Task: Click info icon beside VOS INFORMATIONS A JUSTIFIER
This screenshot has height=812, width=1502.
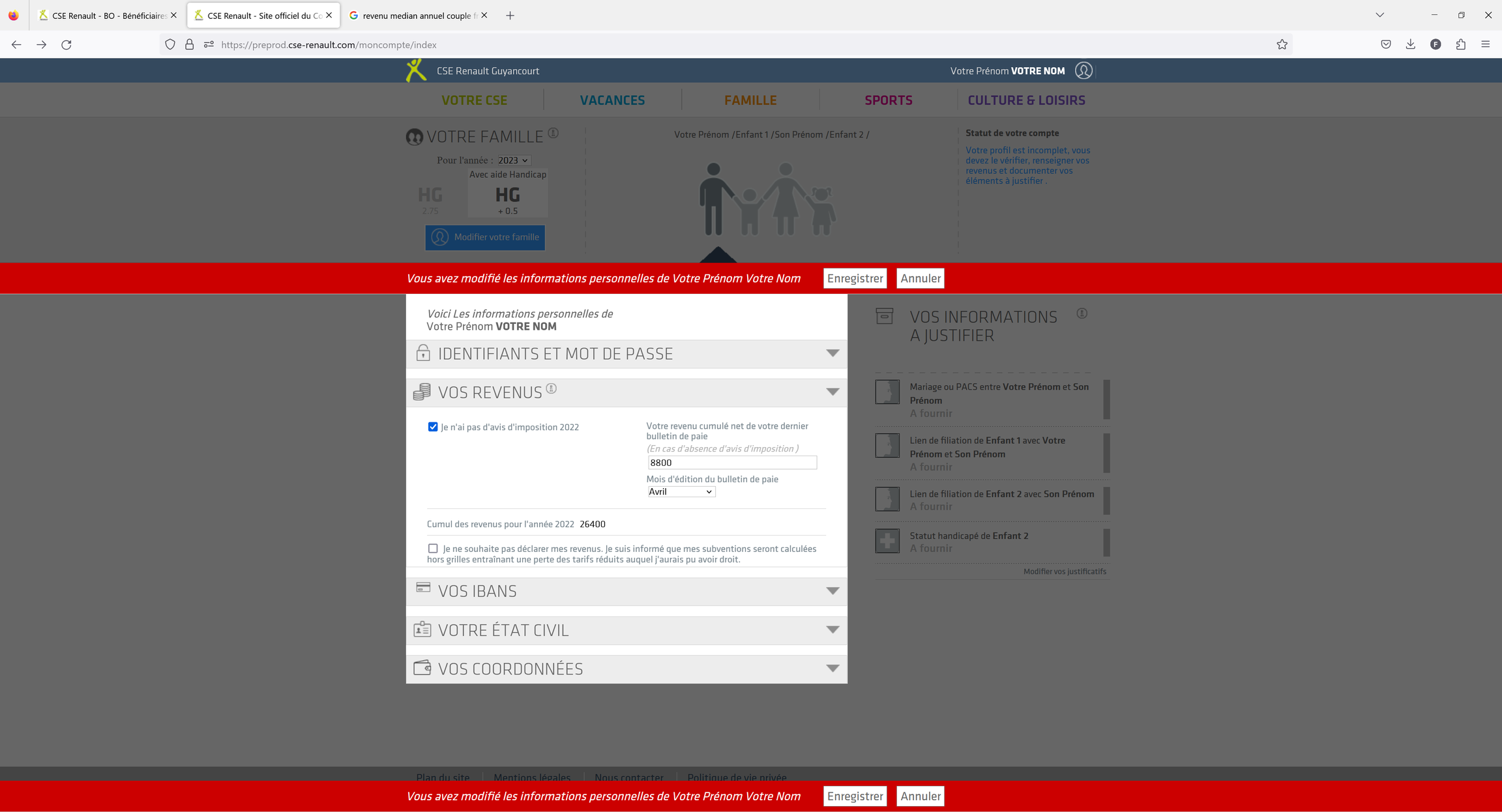Action: (x=1082, y=313)
